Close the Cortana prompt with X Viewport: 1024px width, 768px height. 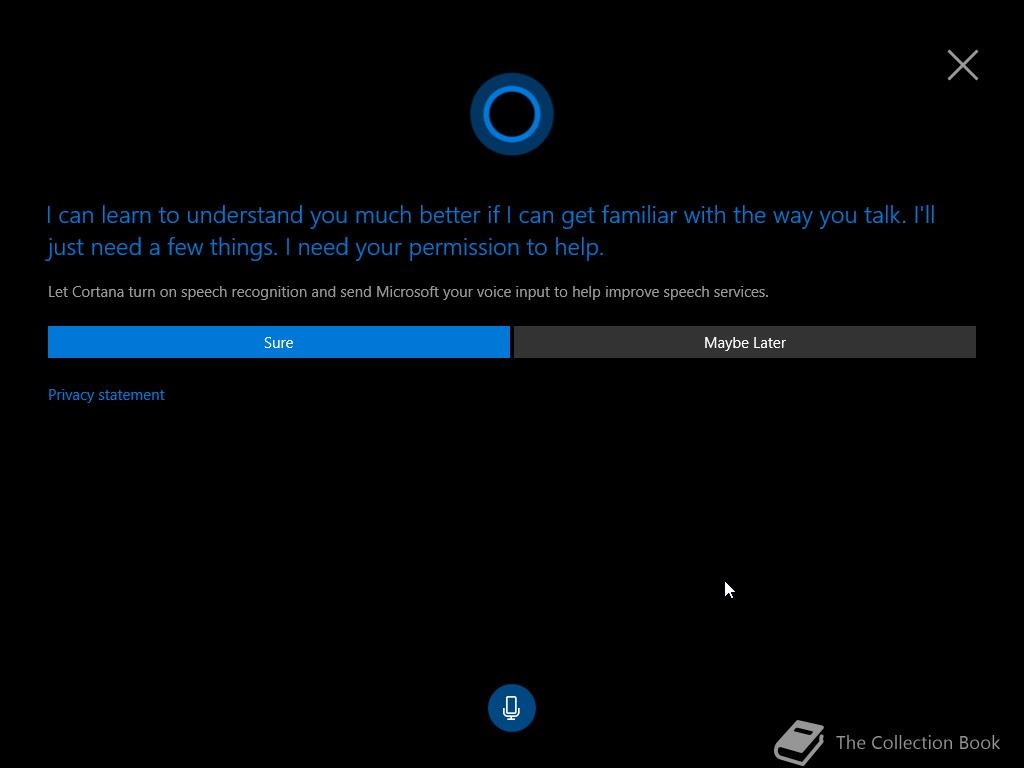pyautogui.click(x=963, y=65)
